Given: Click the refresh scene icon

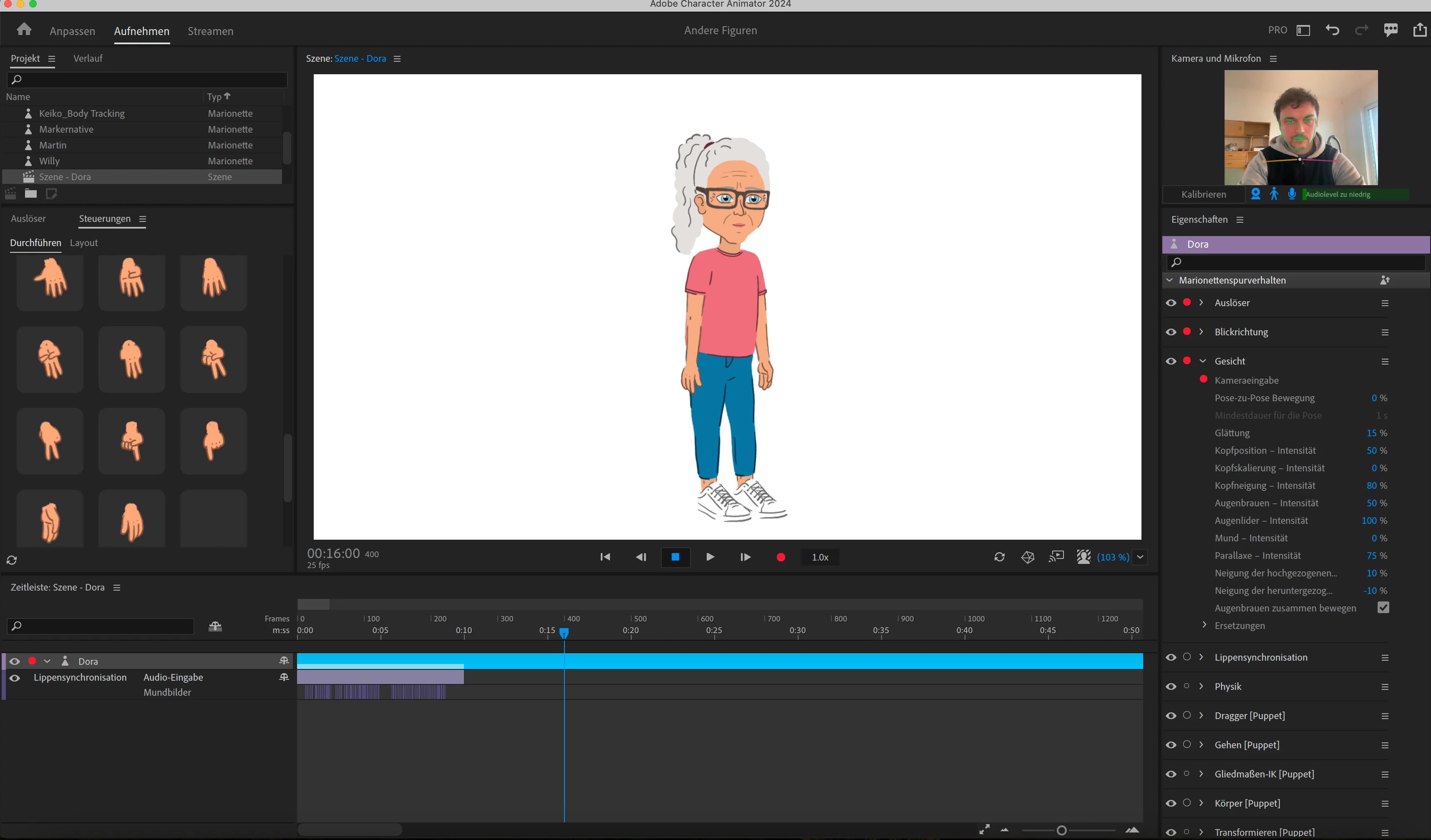Looking at the screenshot, I should coord(1000,557).
